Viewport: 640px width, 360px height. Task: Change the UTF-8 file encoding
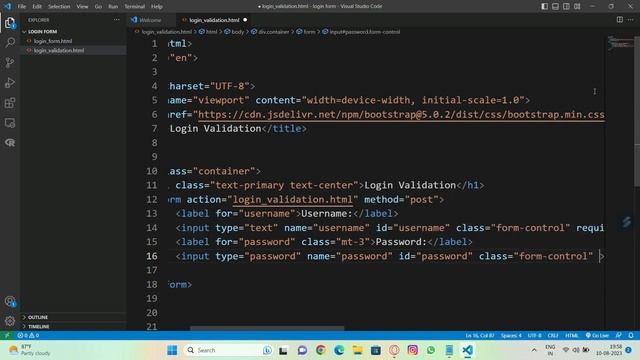(x=534, y=335)
